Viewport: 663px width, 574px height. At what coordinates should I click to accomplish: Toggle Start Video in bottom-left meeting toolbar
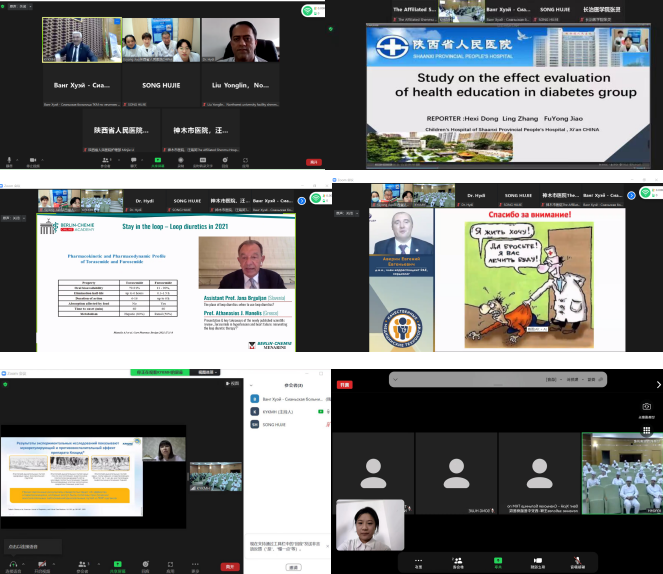pyautogui.click(x=40, y=562)
